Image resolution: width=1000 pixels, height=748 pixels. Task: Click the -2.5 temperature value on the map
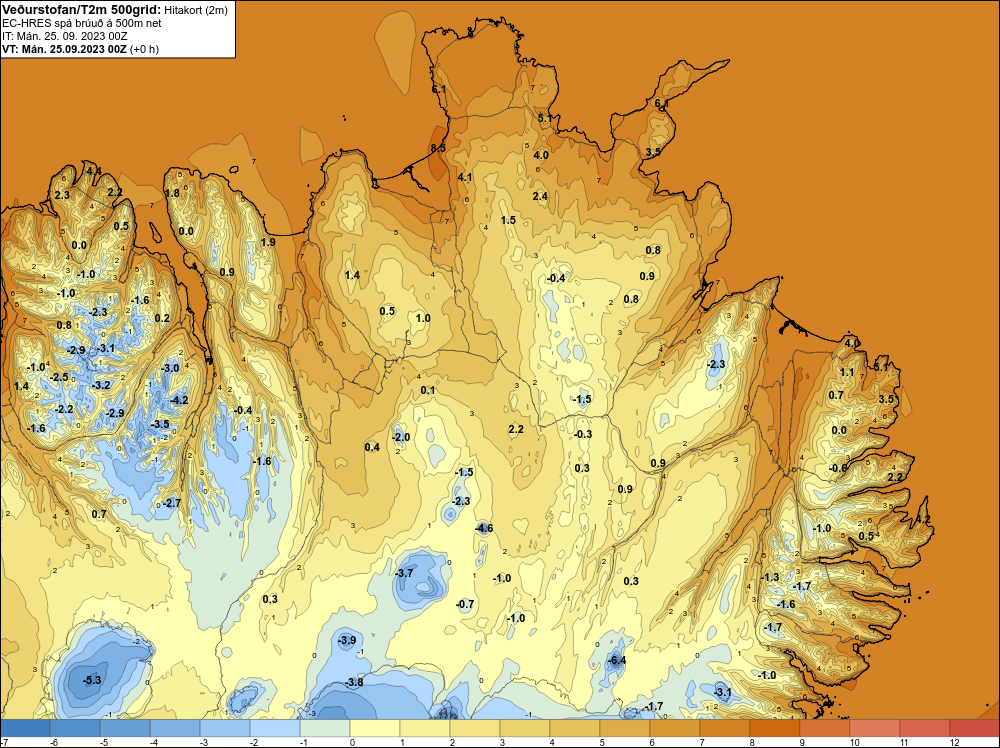pos(59,377)
